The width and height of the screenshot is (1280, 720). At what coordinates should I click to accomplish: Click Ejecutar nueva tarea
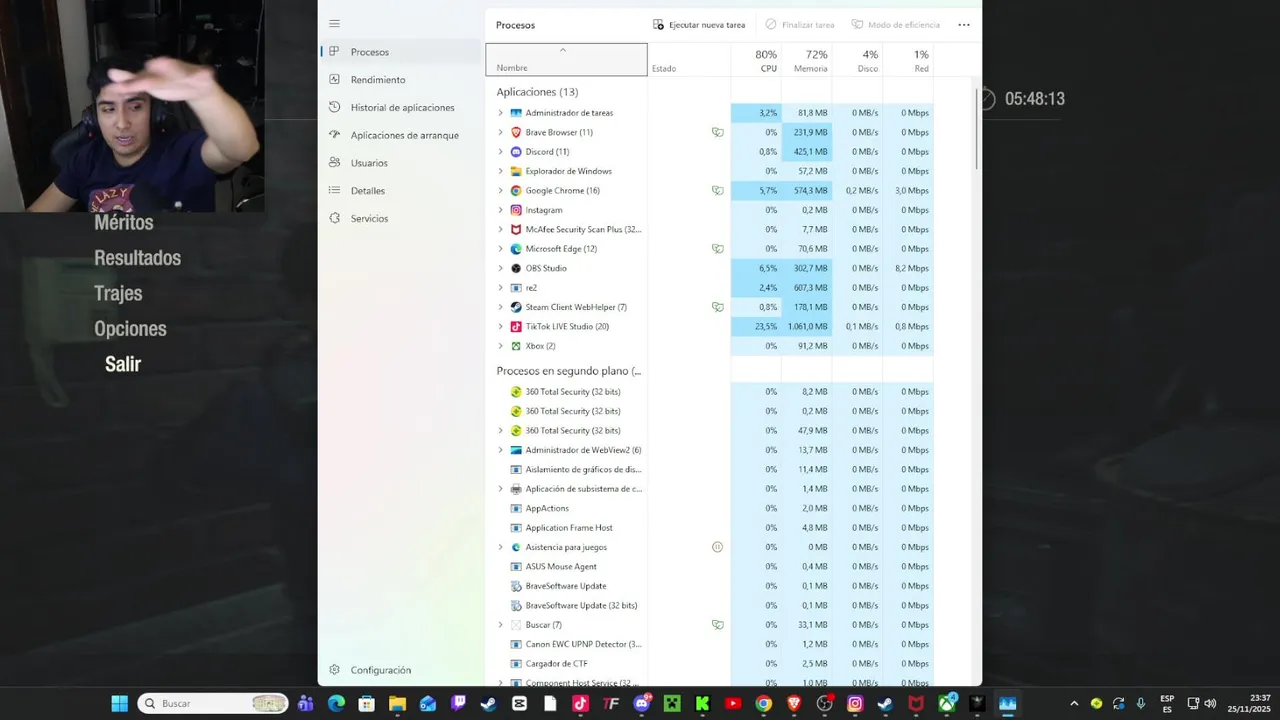699,25
